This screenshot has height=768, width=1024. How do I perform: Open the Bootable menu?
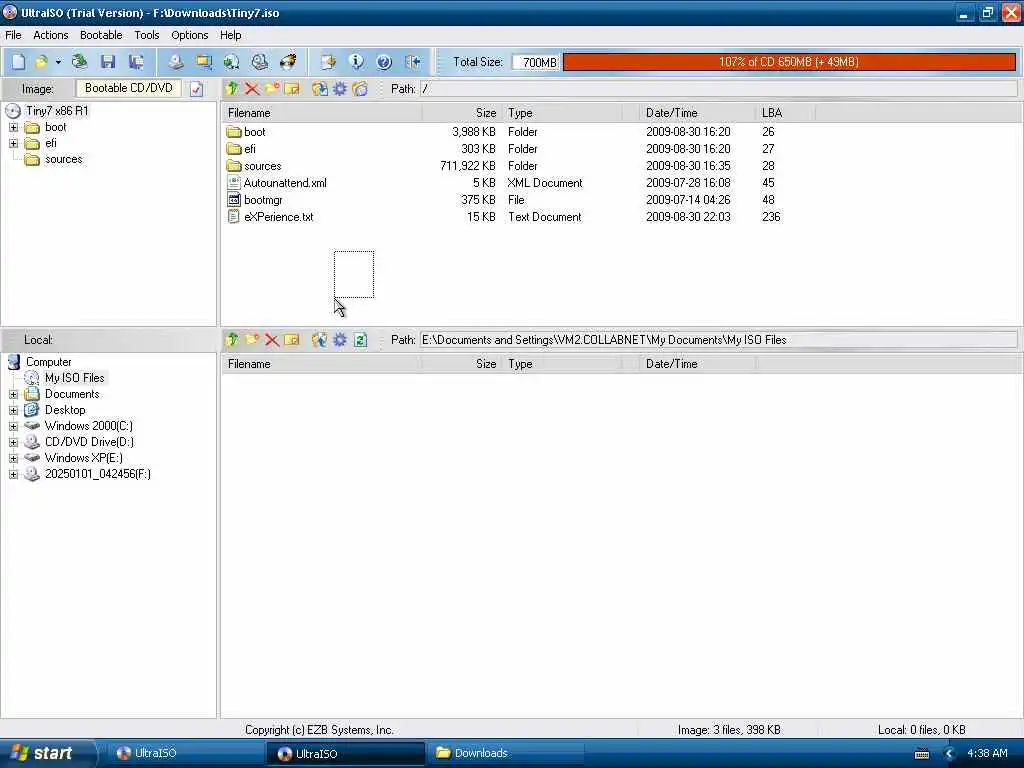[x=101, y=35]
